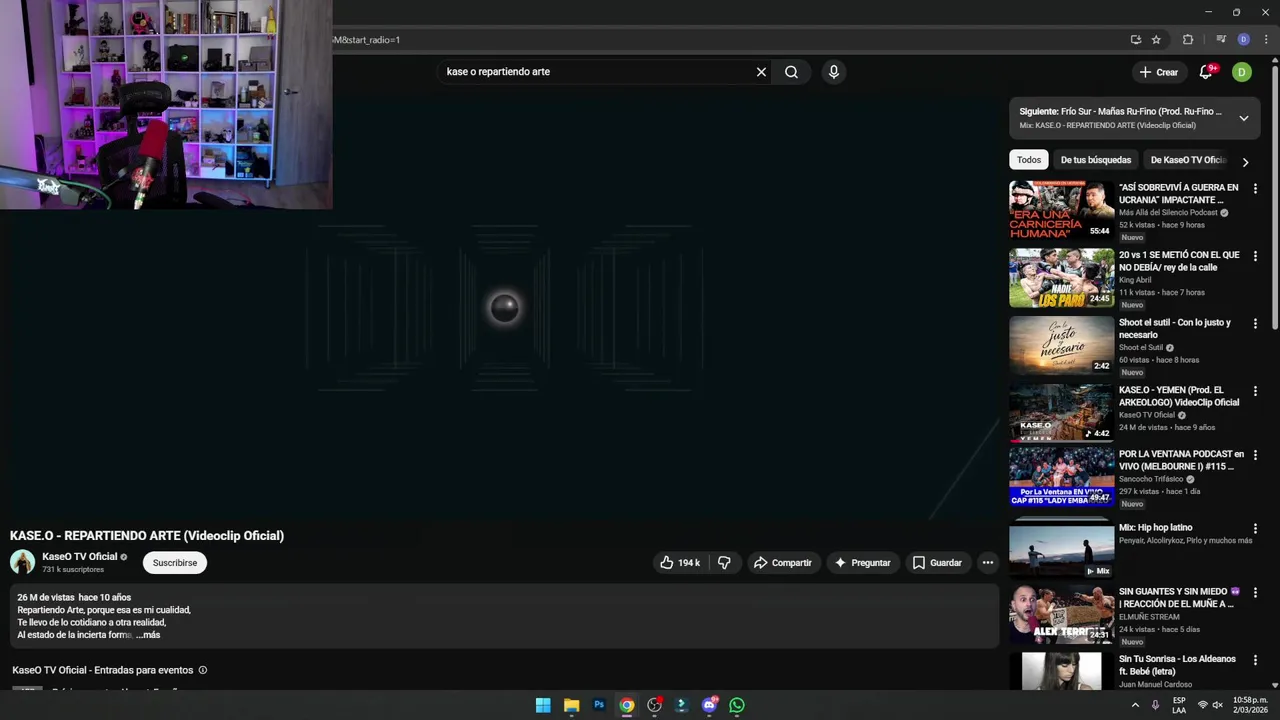Open Chrome profile D avatar
Viewport: 1280px width, 720px height.
point(1243,40)
